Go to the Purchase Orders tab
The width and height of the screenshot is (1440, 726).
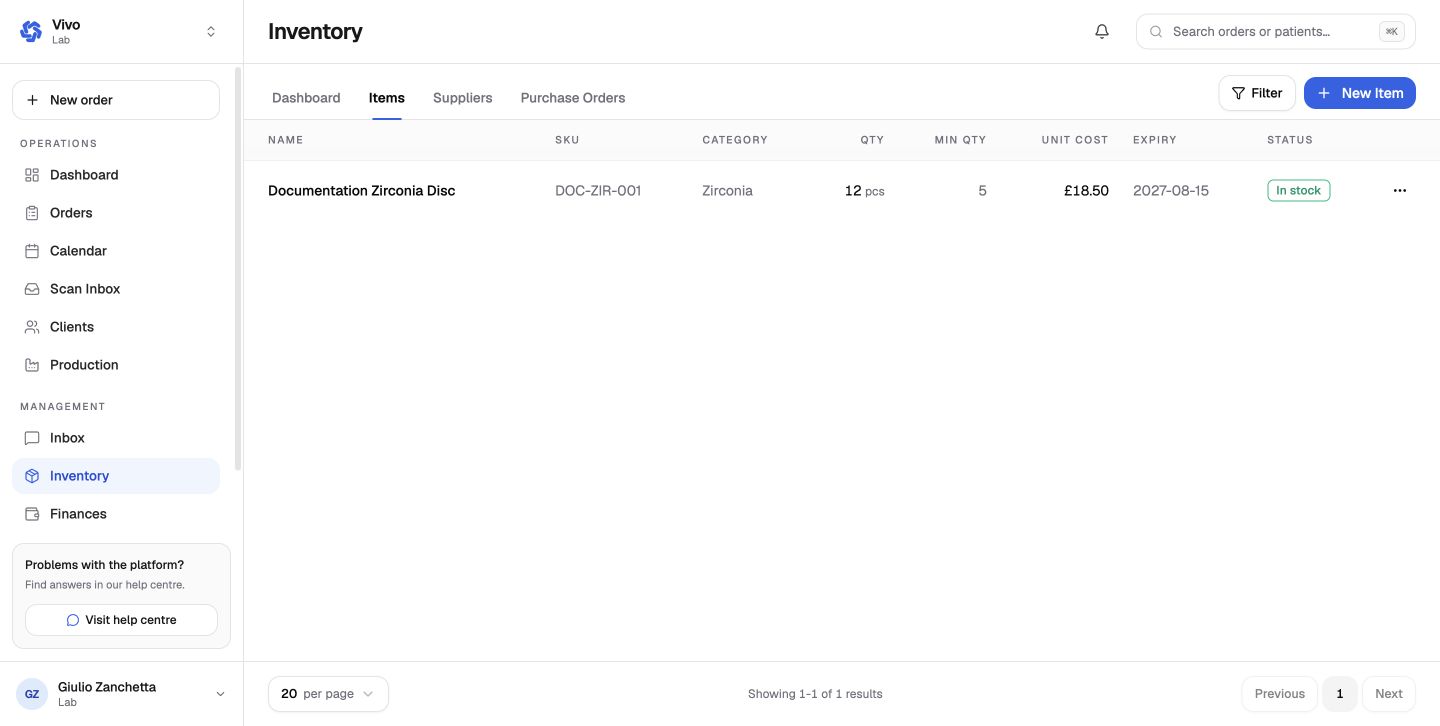pos(573,98)
